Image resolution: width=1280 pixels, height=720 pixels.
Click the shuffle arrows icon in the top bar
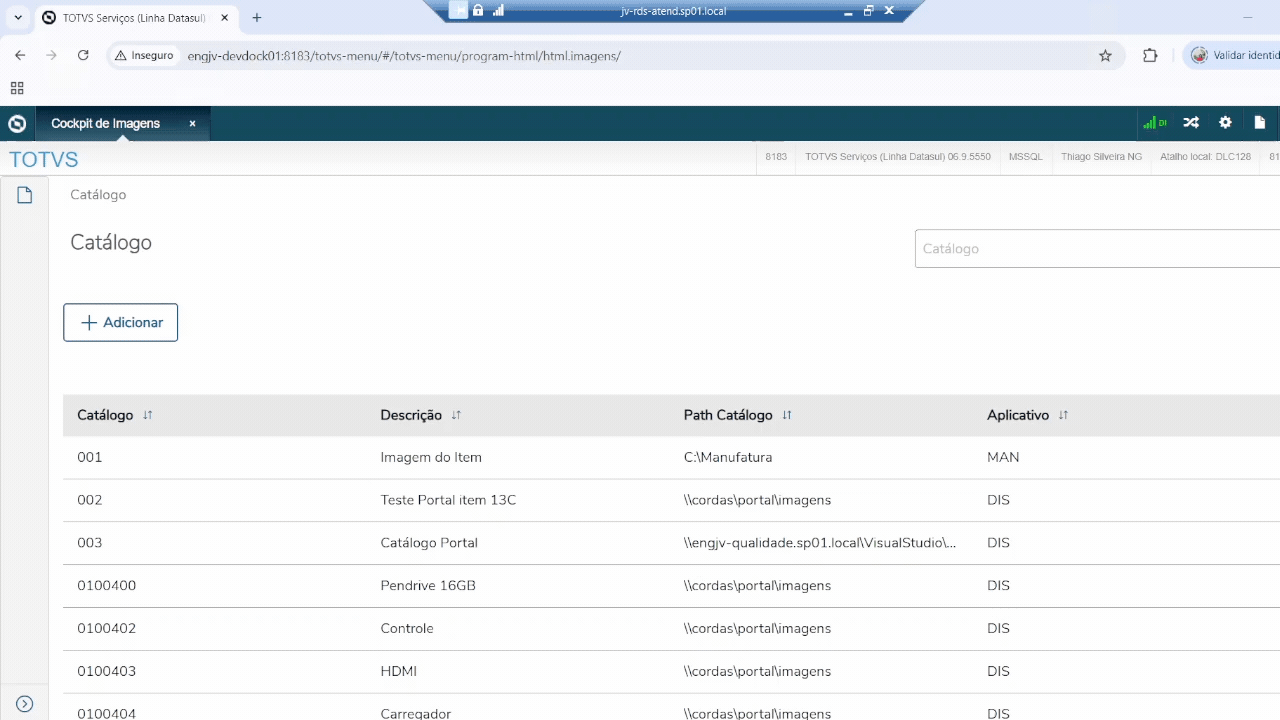click(x=1191, y=123)
